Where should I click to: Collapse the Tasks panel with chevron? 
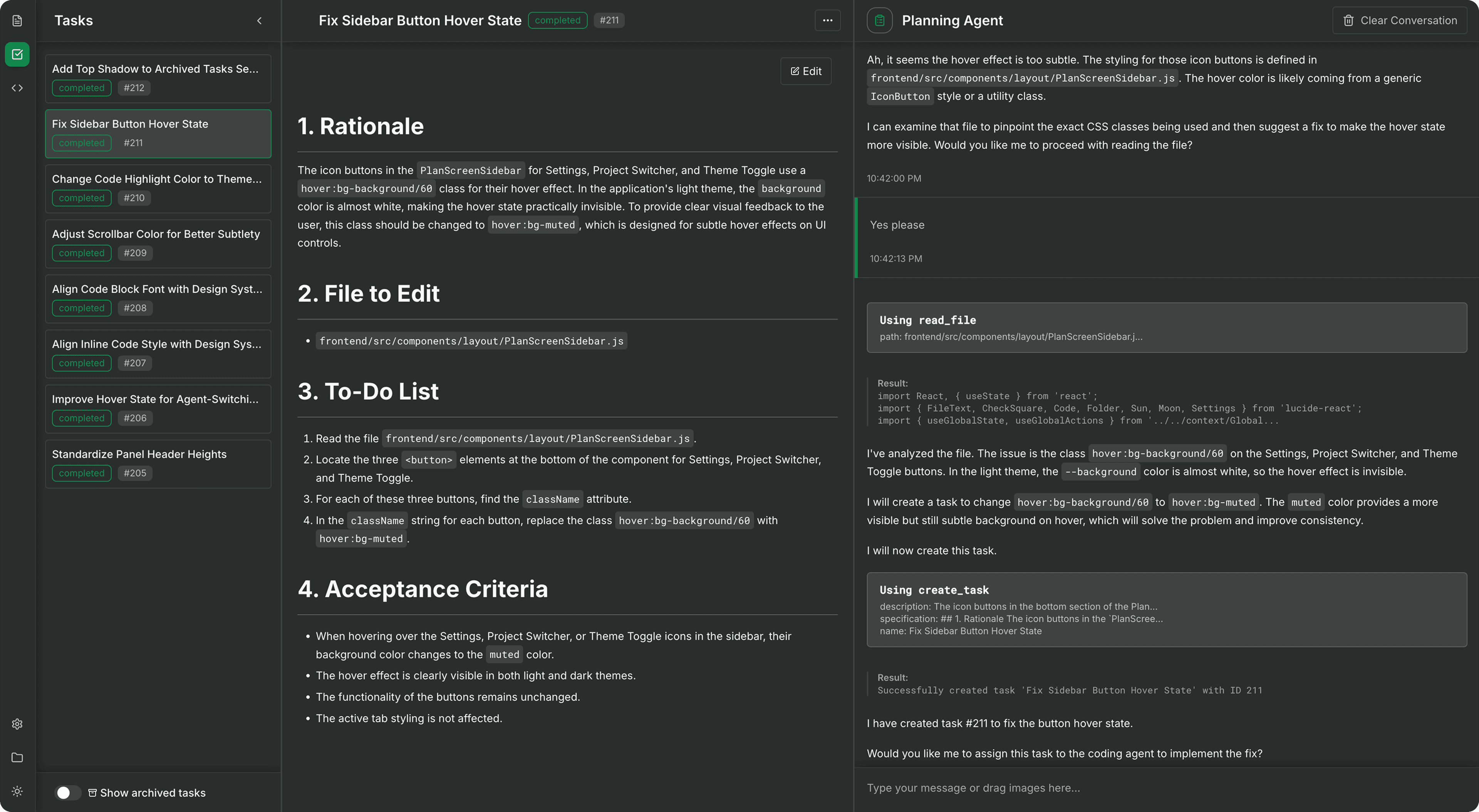[260, 21]
